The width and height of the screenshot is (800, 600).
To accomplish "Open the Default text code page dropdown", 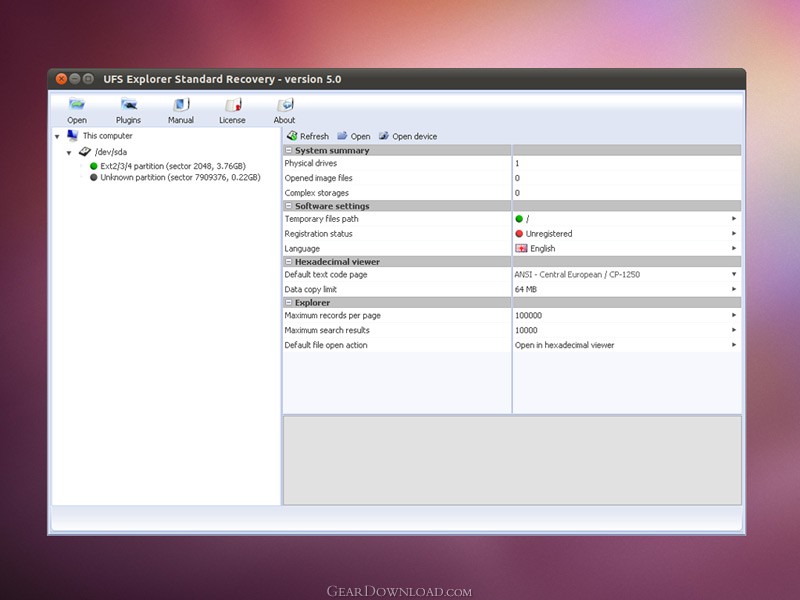I will tap(734, 274).
